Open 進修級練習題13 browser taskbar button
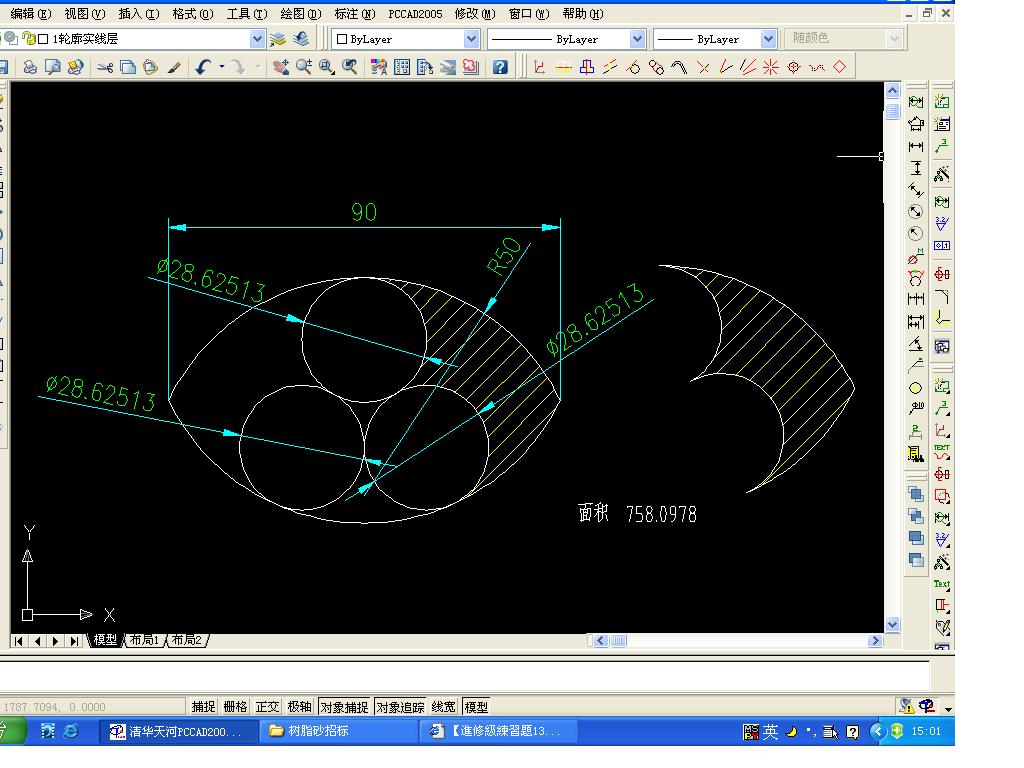The image size is (1024, 768). pos(498,731)
